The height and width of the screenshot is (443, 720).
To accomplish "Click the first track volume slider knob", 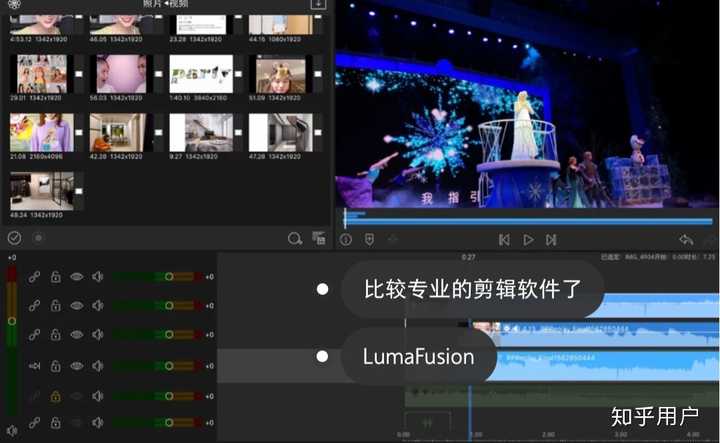I will click(169, 277).
